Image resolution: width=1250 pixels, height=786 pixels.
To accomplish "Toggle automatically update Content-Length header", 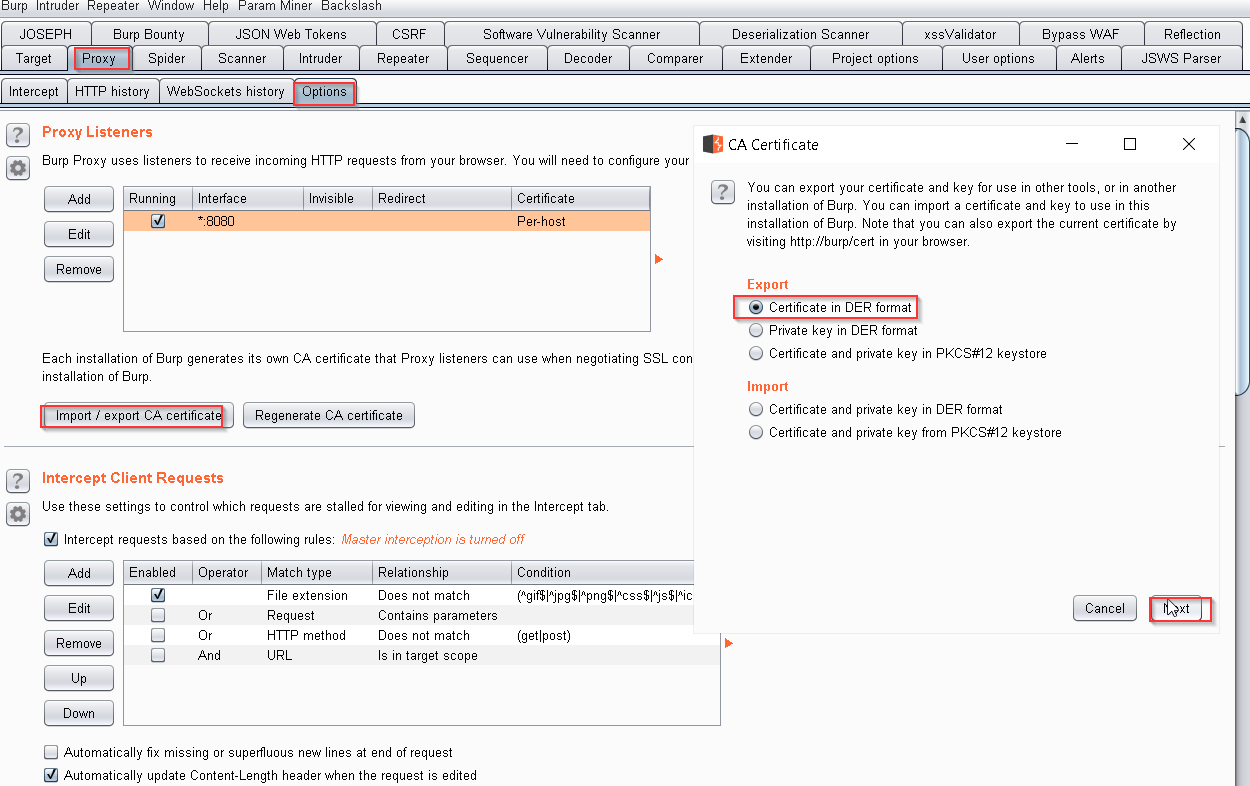I will point(51,775).
